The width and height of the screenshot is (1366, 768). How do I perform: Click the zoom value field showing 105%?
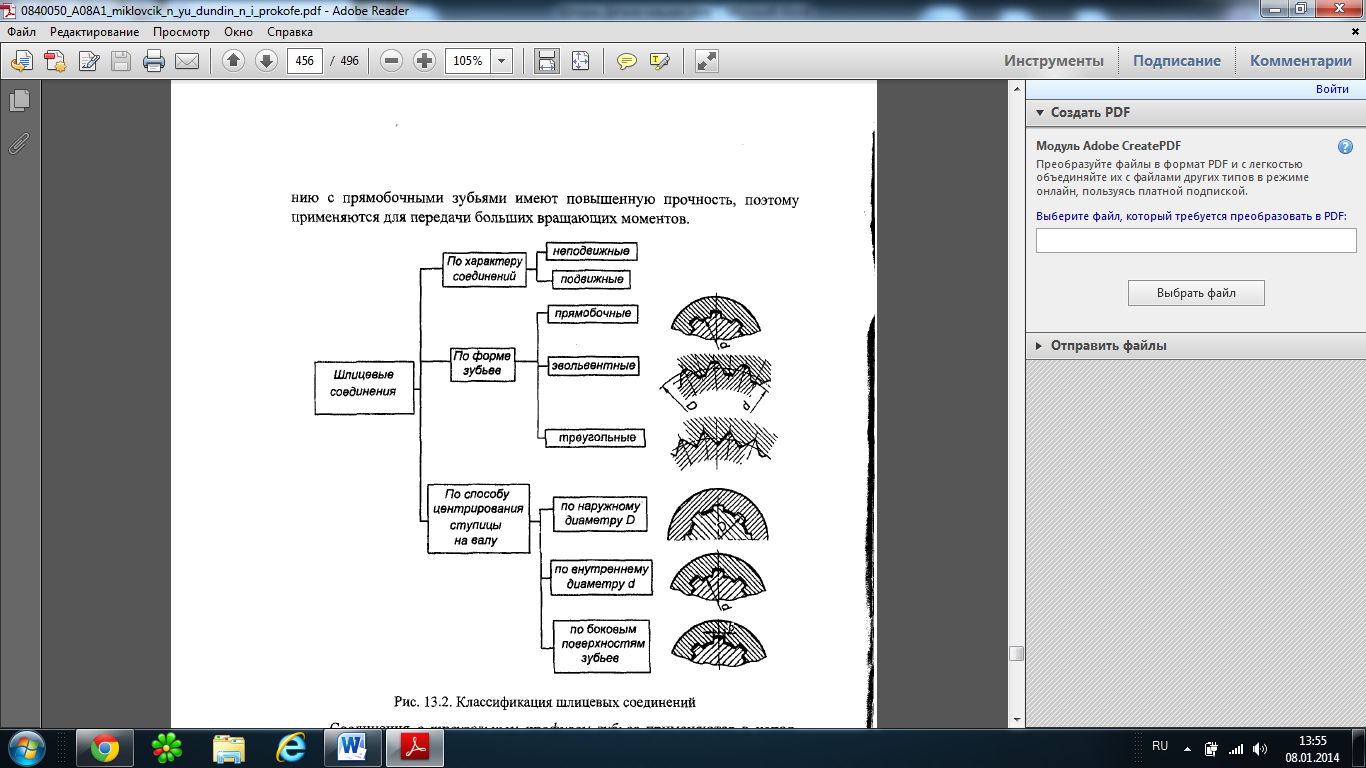tap(467, 61)
